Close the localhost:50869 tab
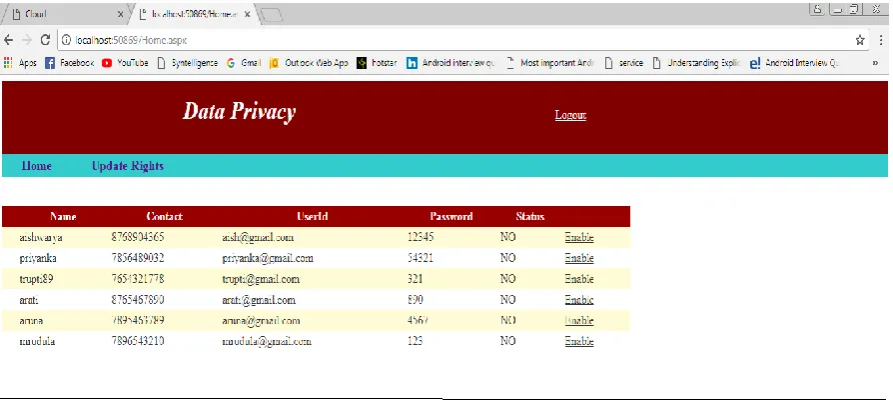This screenshot has width=893, height=412. (x=247, y=14)
